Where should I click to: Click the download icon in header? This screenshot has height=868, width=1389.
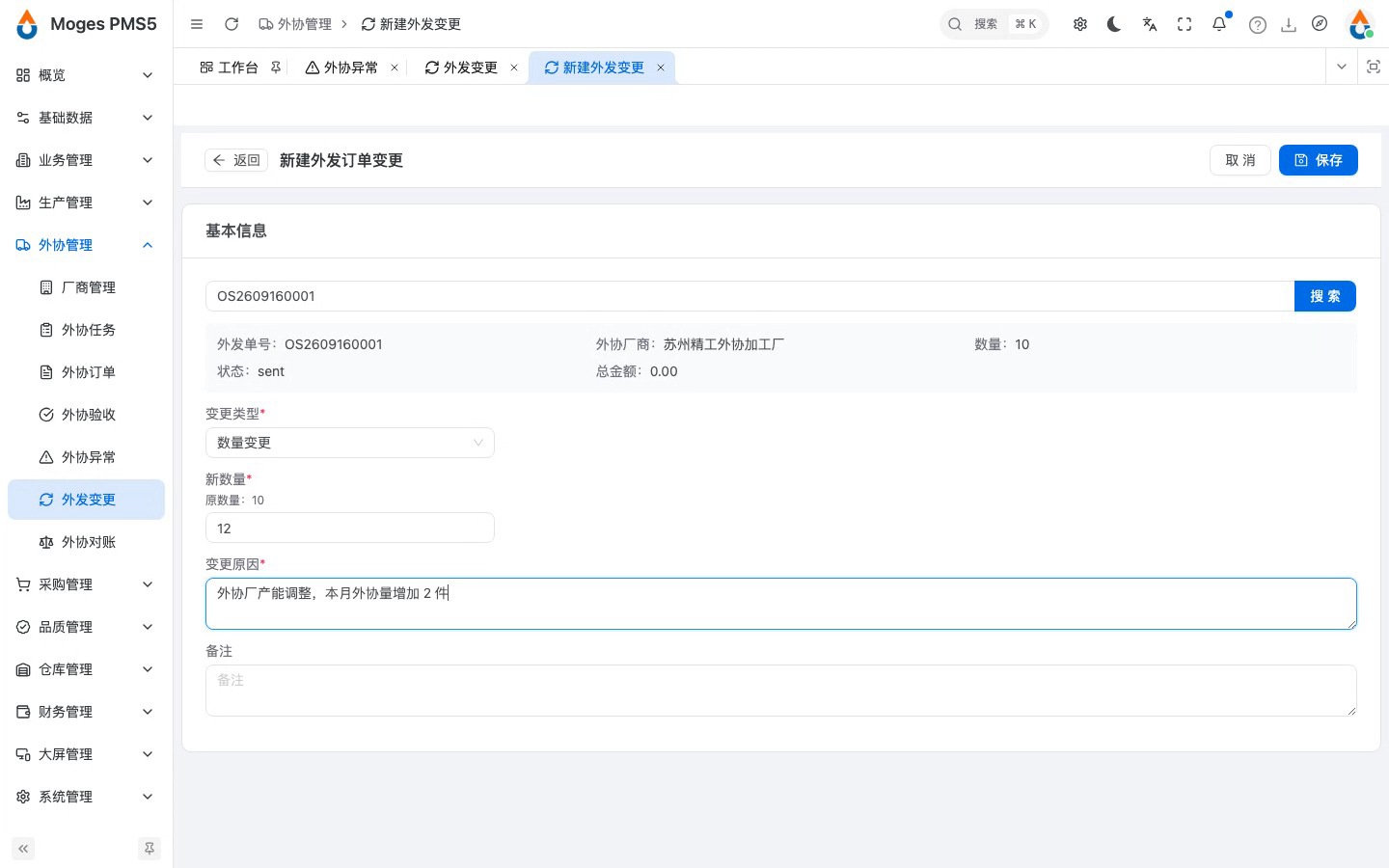[1289, 25]
